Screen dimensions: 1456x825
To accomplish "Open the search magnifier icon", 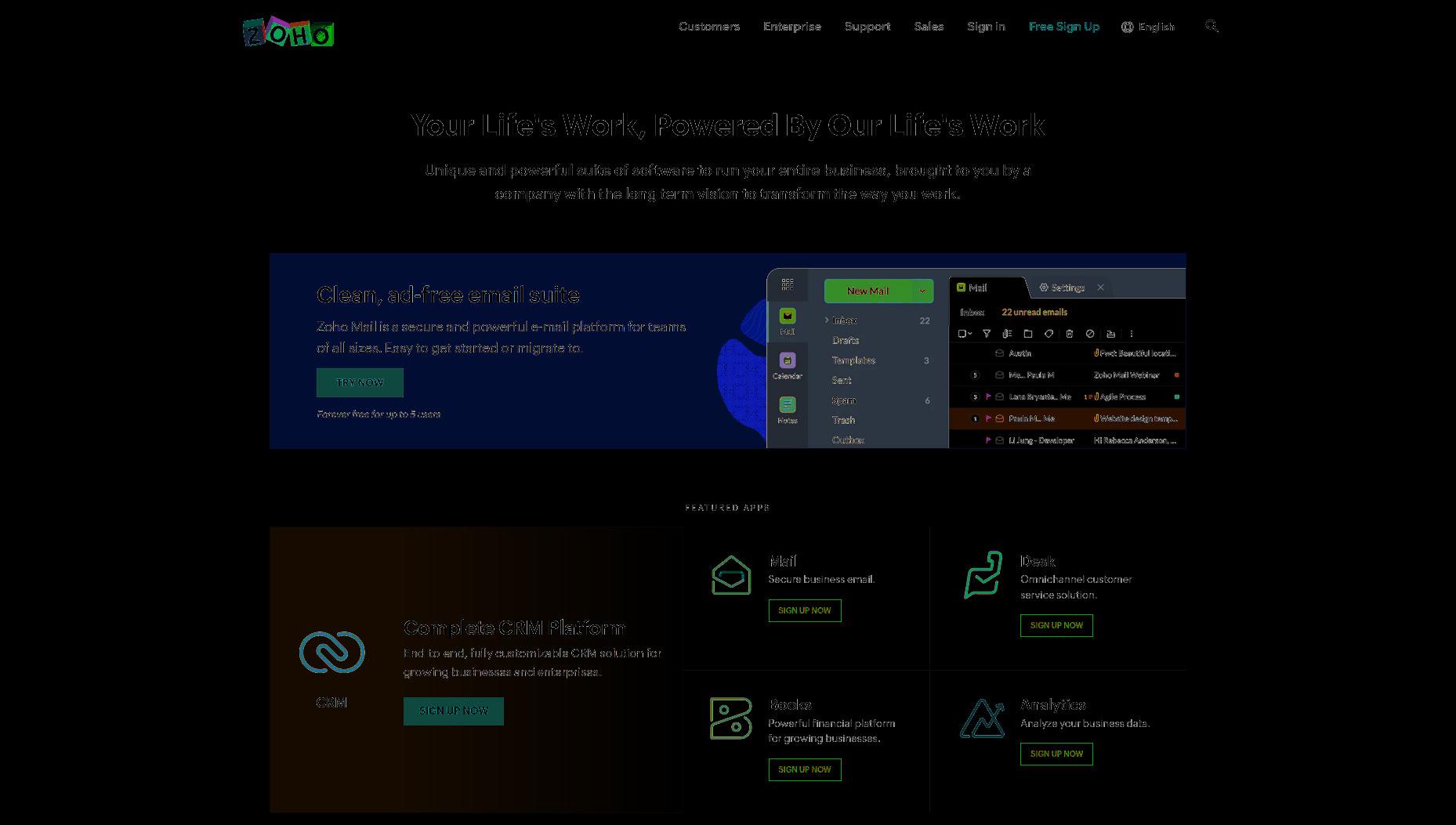I will pyautogui.click(x=1212, y=26).
